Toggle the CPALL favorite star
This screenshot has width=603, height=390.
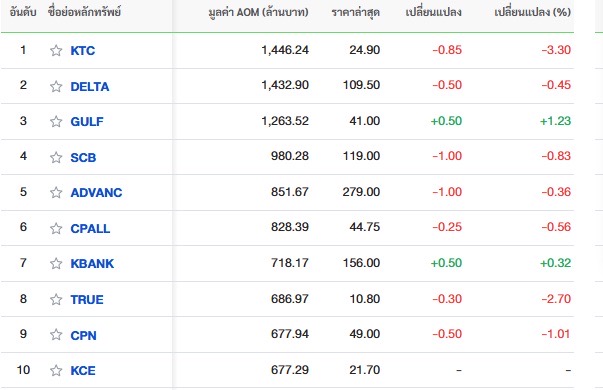click(x=56, y=228)
